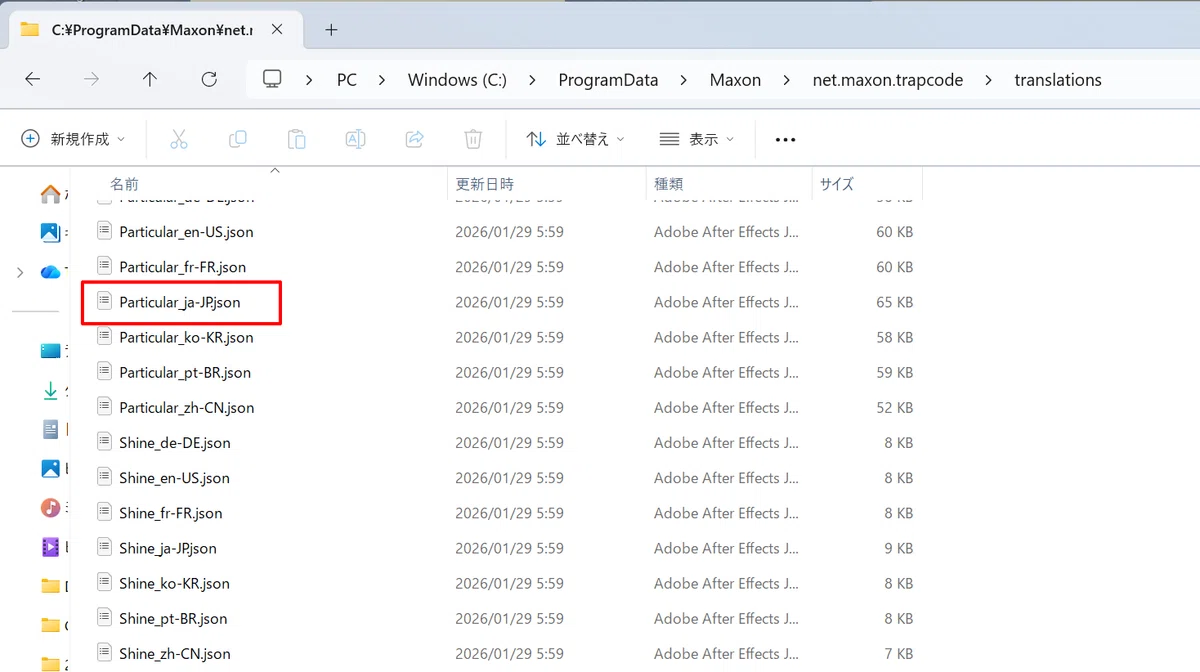Click the date cell for Particular_fr-FR.json
1200x672 pixels.
(x=509, y=267)
